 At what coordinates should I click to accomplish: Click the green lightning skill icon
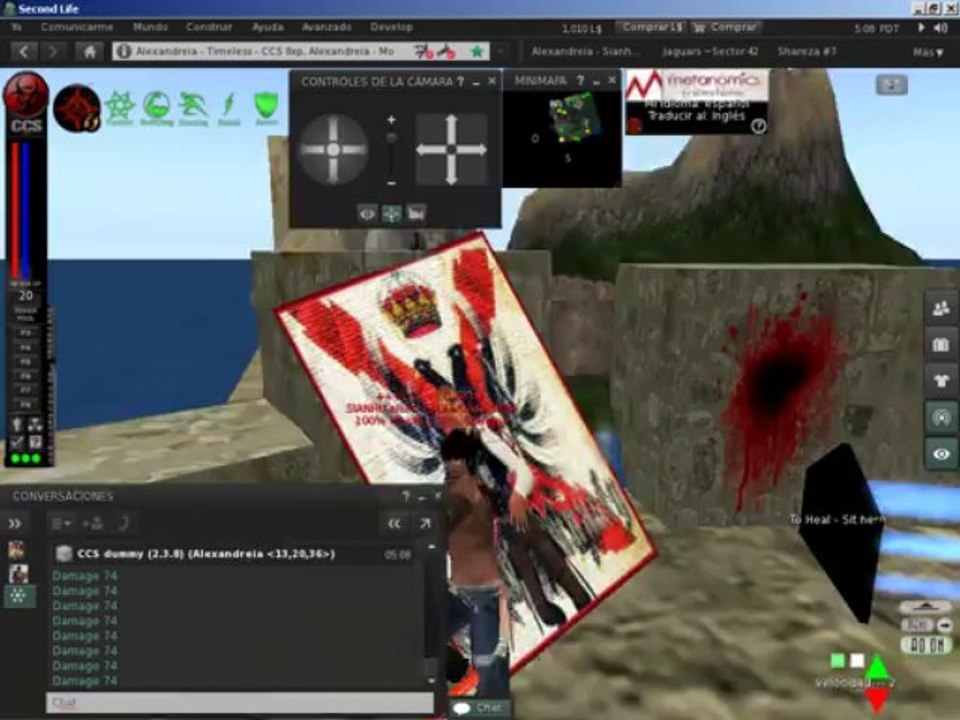point(229,108)
